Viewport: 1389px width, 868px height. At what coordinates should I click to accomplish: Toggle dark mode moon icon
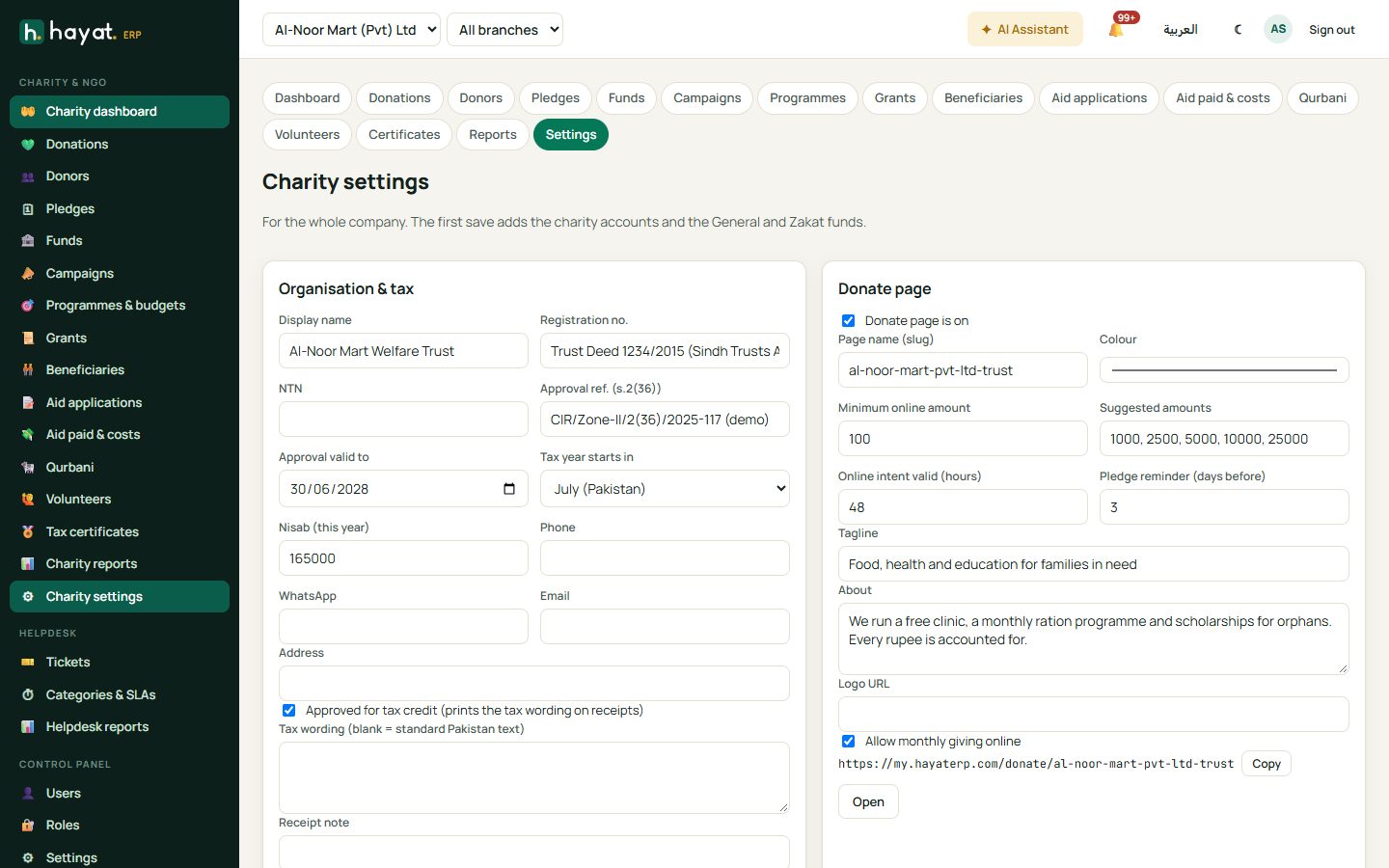point(1239,29)
